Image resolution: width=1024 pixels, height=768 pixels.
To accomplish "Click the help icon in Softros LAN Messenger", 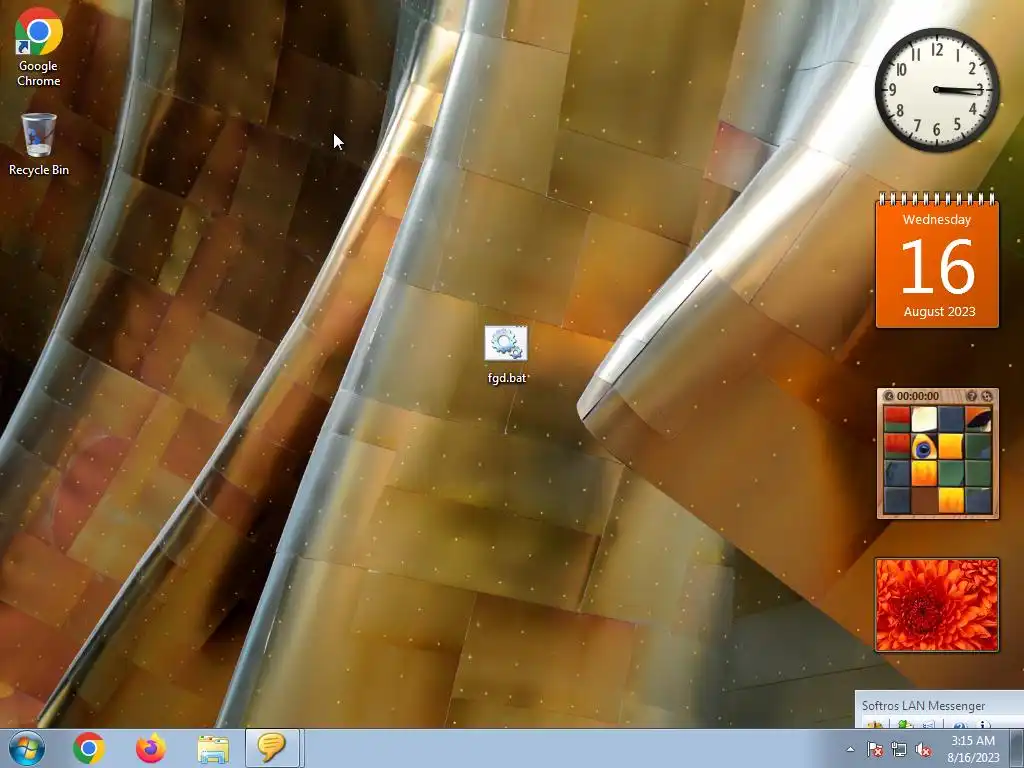I will [x=959, y=725].
